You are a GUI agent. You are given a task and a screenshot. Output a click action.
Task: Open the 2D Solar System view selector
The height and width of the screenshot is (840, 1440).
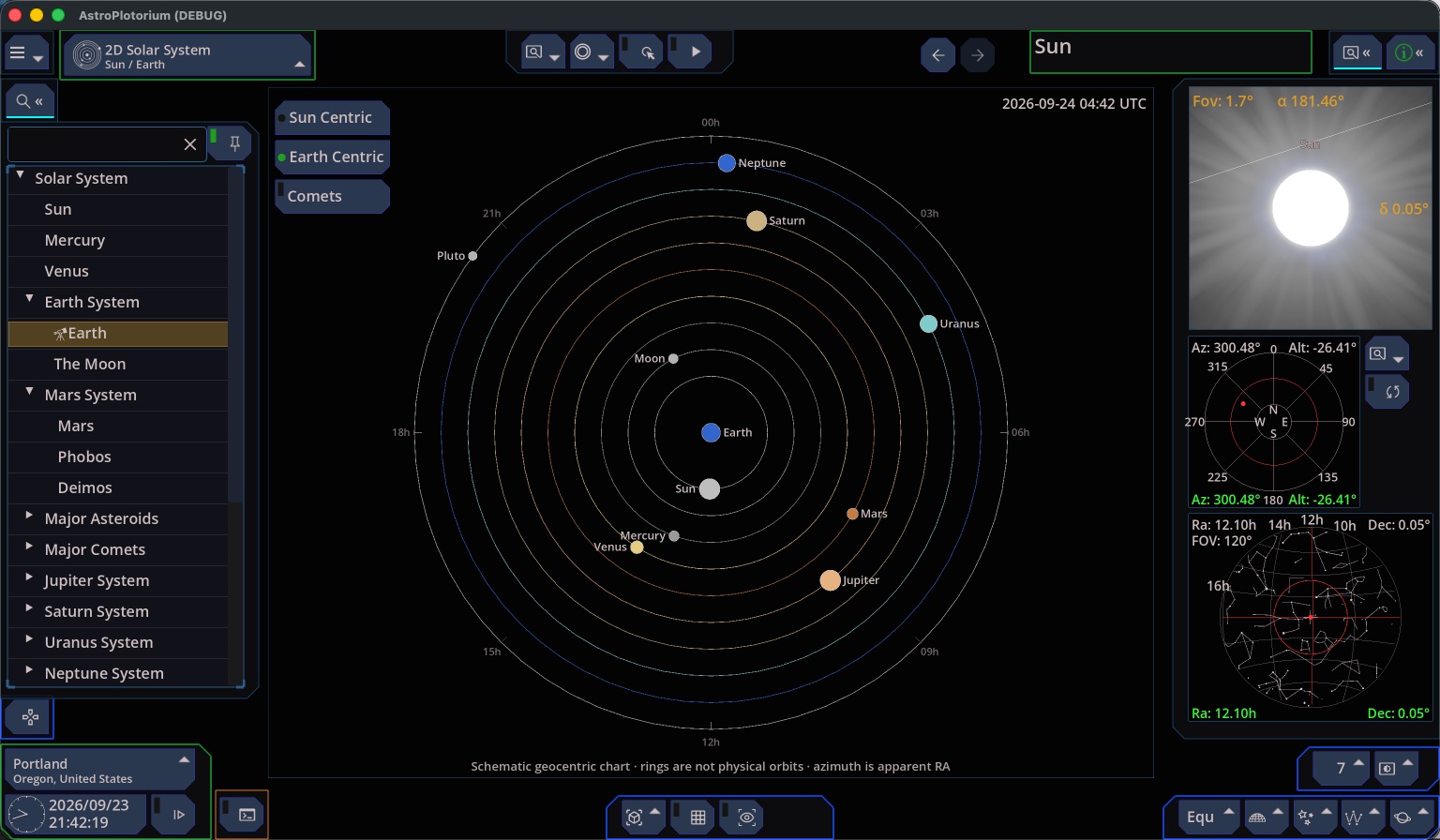click(188, 56)
